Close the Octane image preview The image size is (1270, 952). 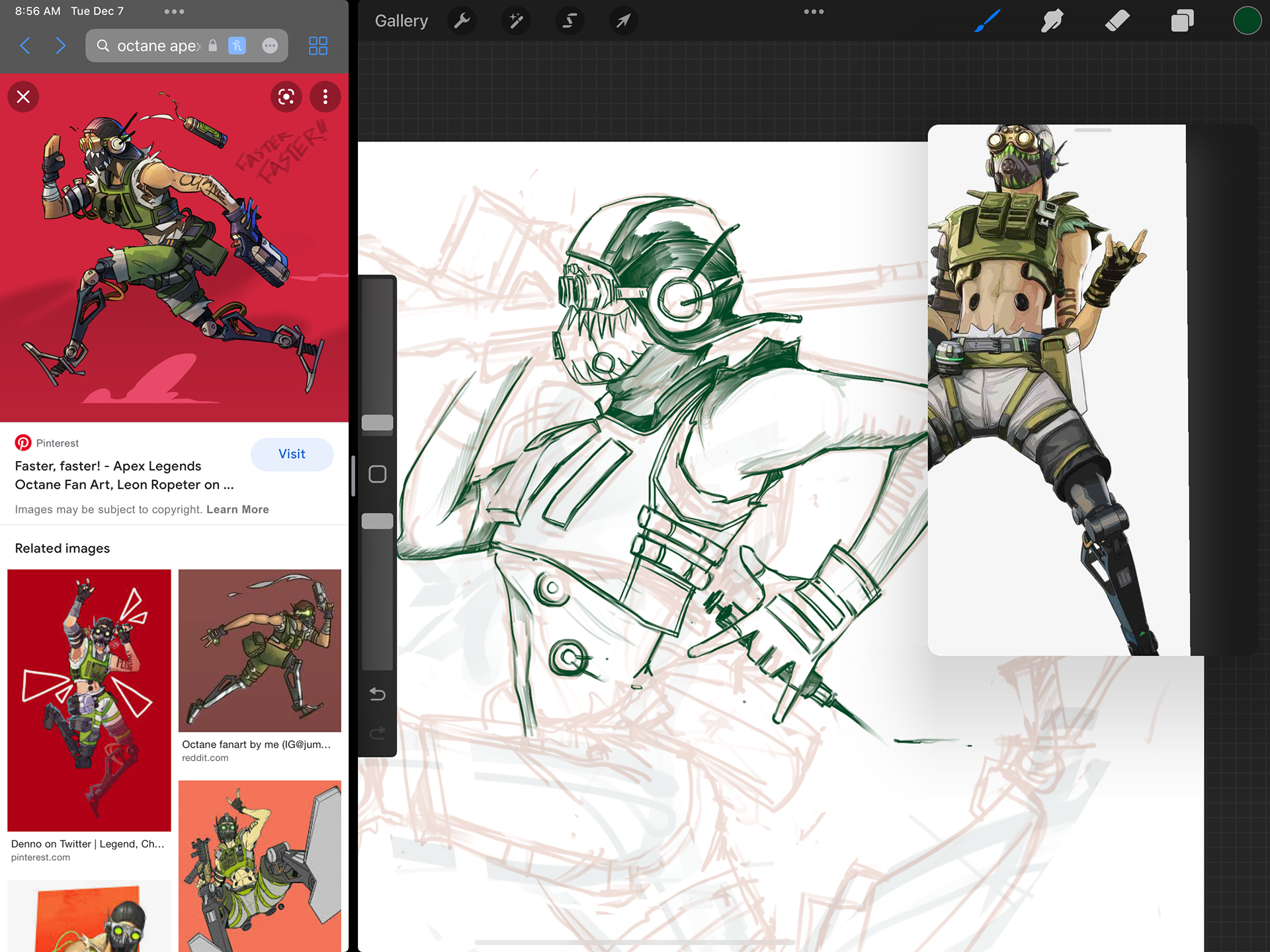click(23, 97)
